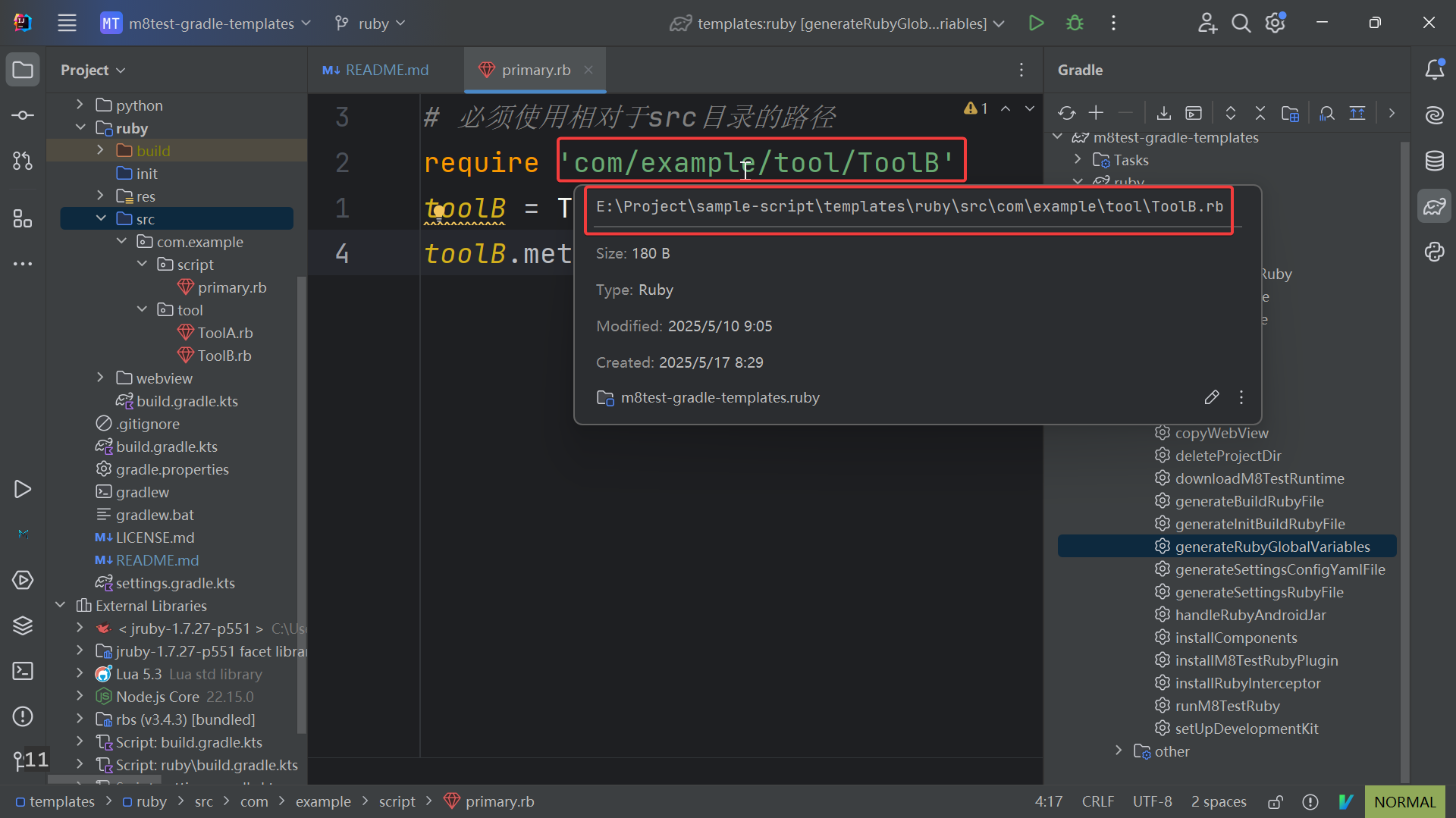The image size is (1456, 818).
Task: Click the edit pencil in file popup
Action: [x=1211, y=397]
